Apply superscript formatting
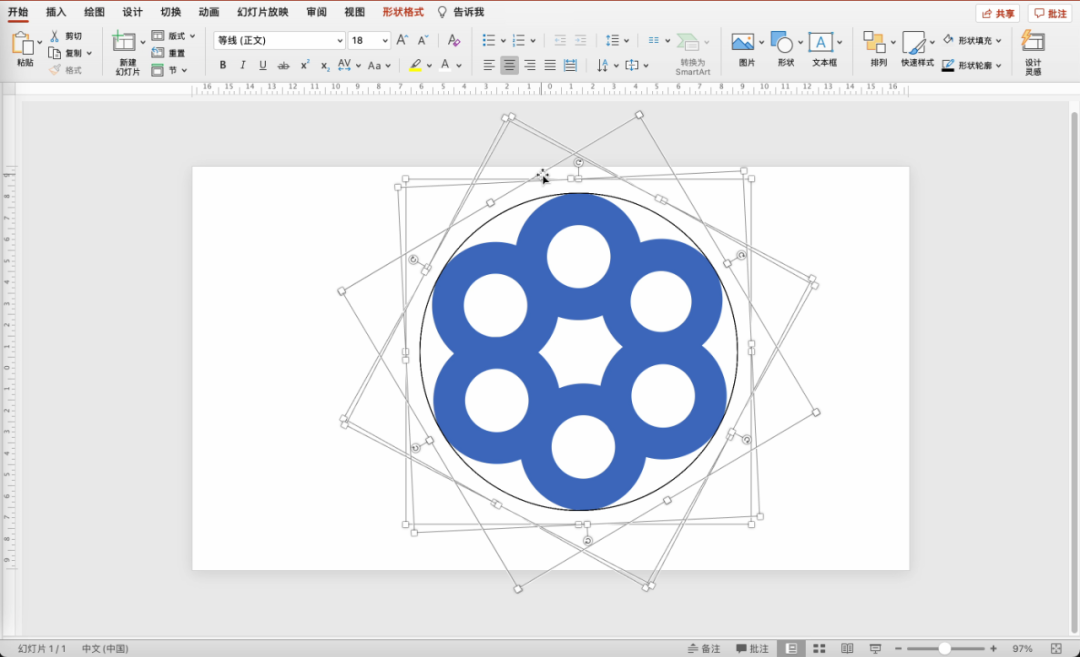 click(x=304, y=65)
